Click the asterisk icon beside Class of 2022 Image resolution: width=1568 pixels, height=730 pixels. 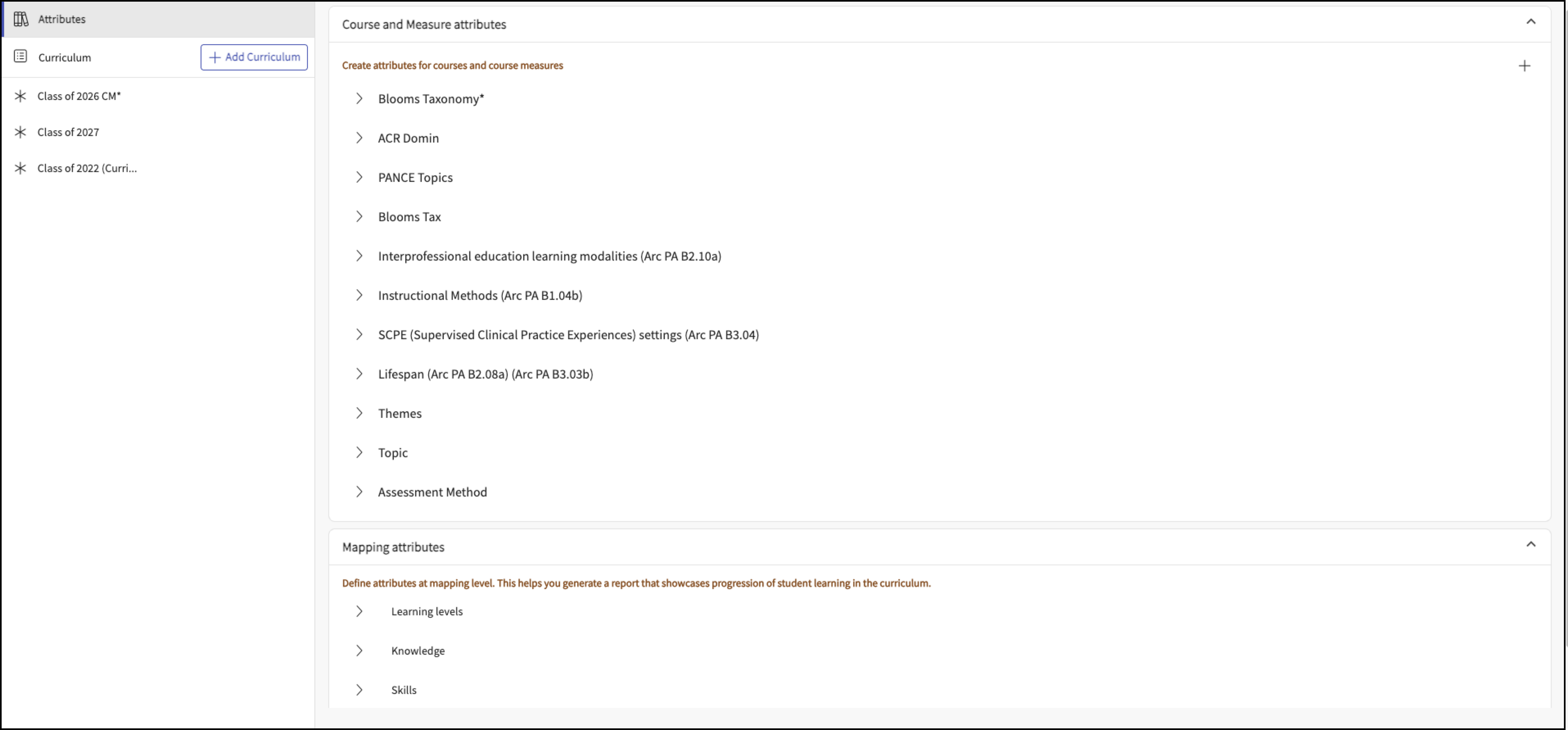click(21, 168)
